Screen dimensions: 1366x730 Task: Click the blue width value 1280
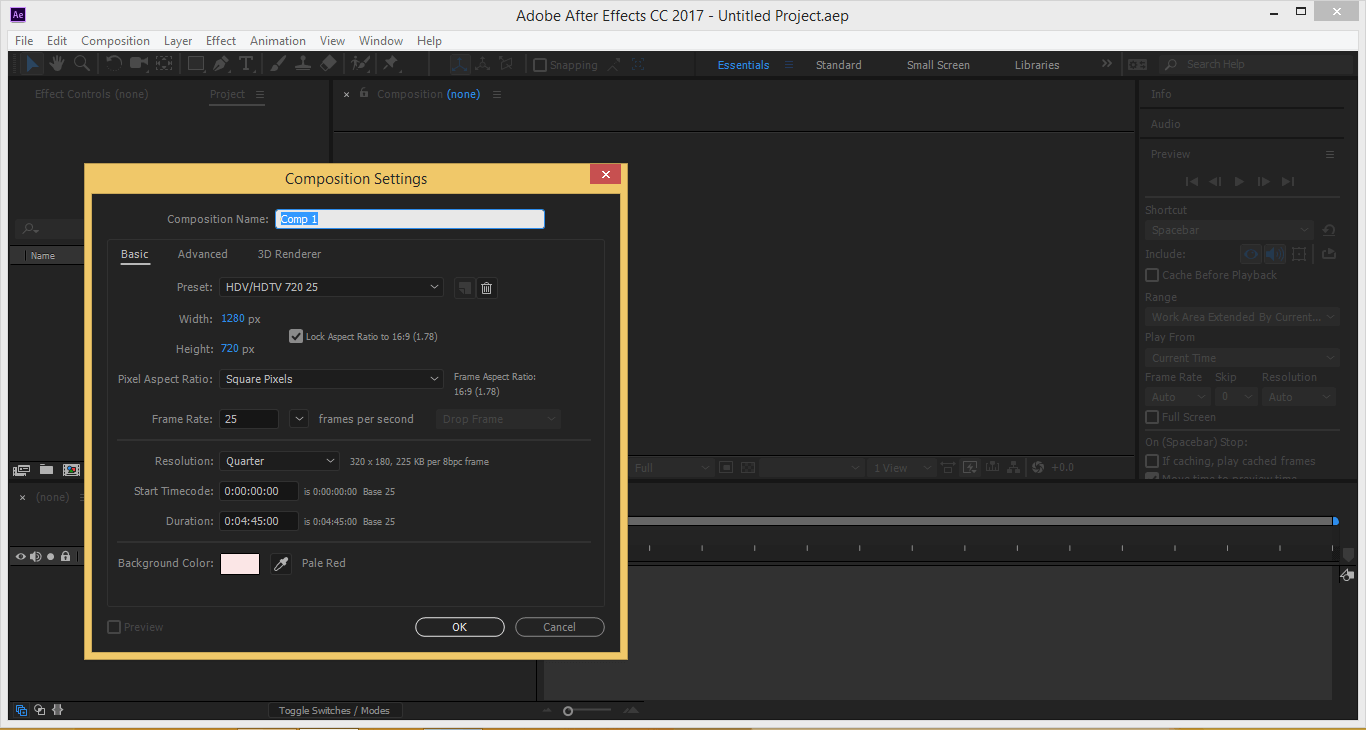(232, 319)
